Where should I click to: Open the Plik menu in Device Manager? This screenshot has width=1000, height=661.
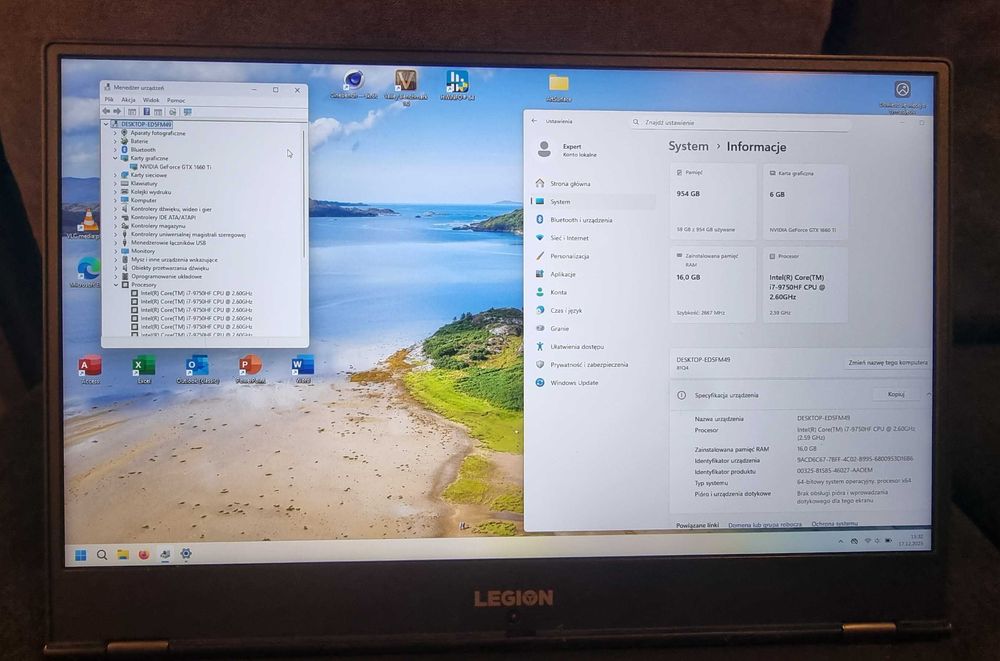(109, 100)
